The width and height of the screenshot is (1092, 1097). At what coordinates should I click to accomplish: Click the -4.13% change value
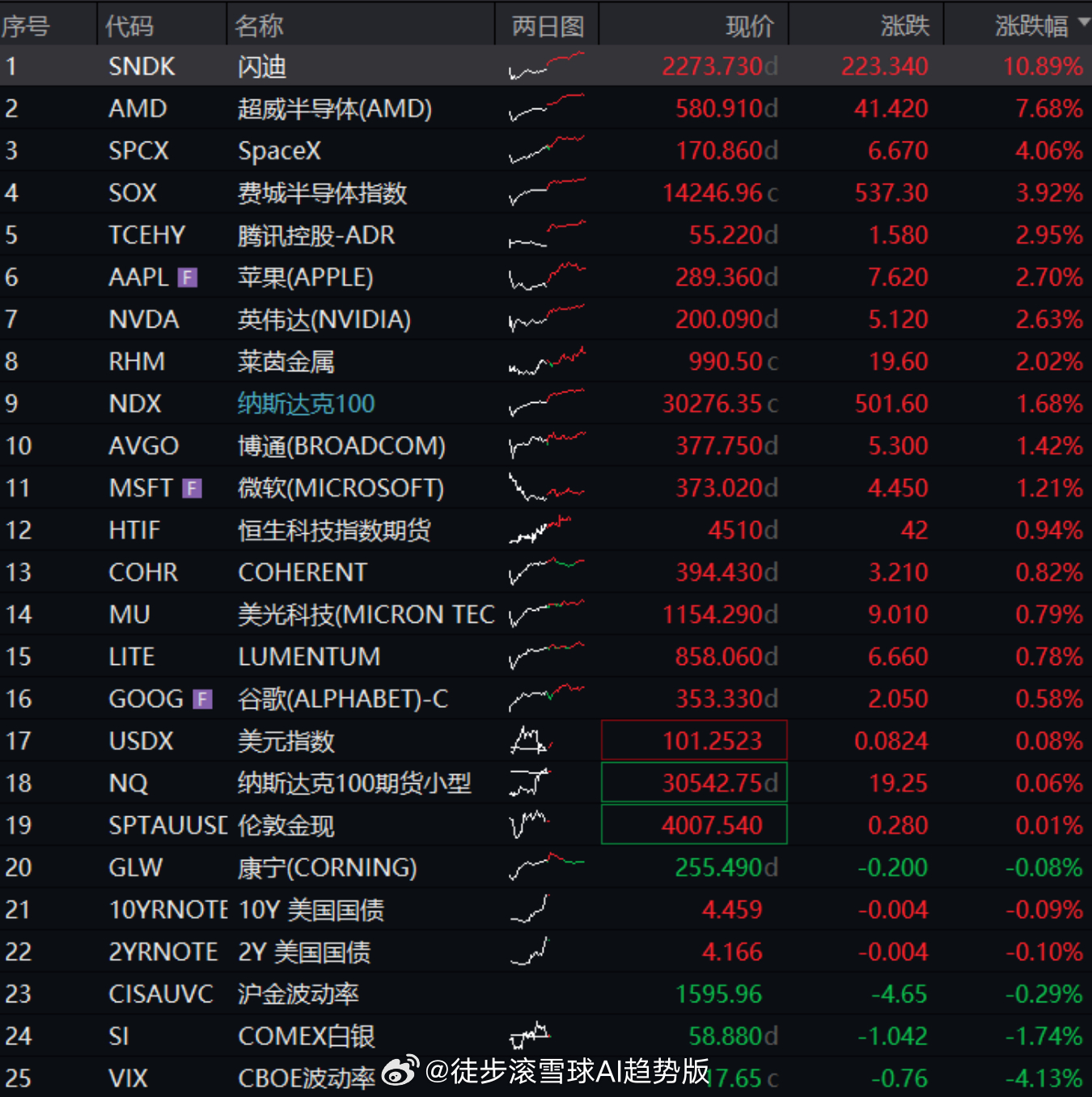pyautogui.click(x=1043, y=1078)
